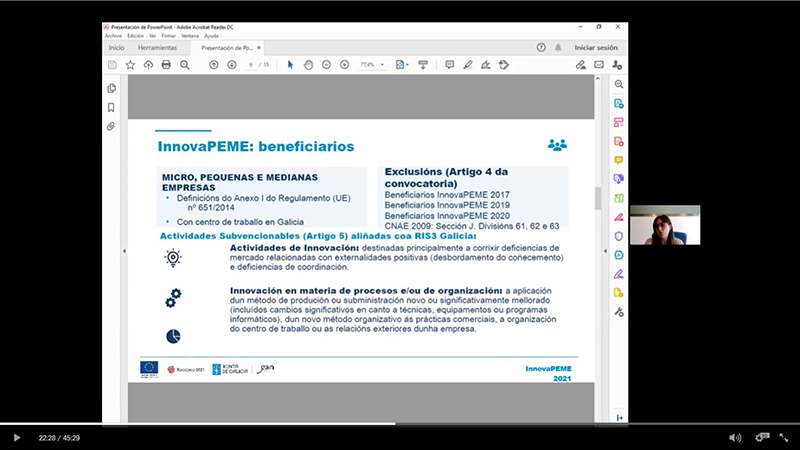Open the export PDF tool, first icon in right pane
Viewport: 800px width, 450px height.
619,104
